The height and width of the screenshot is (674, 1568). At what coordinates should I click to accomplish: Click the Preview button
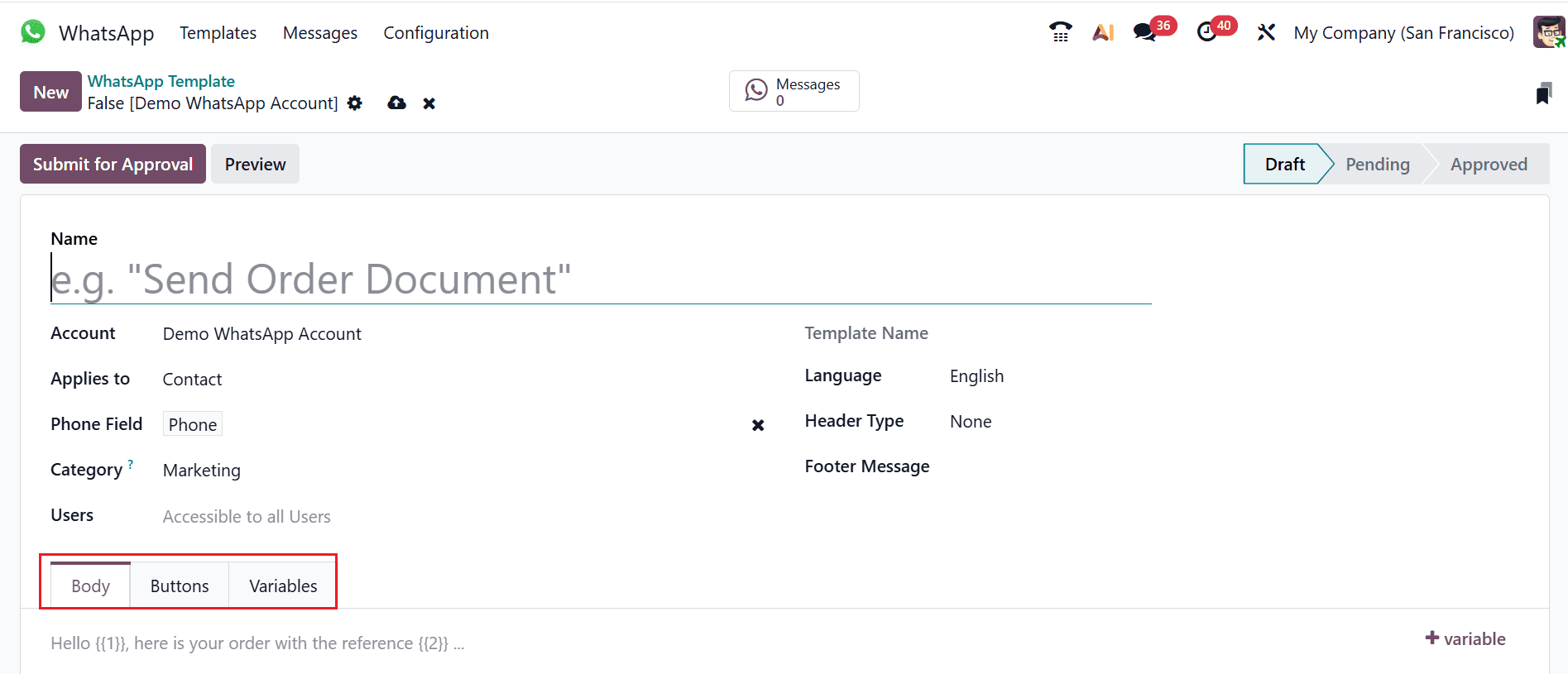tap(255, 164)
